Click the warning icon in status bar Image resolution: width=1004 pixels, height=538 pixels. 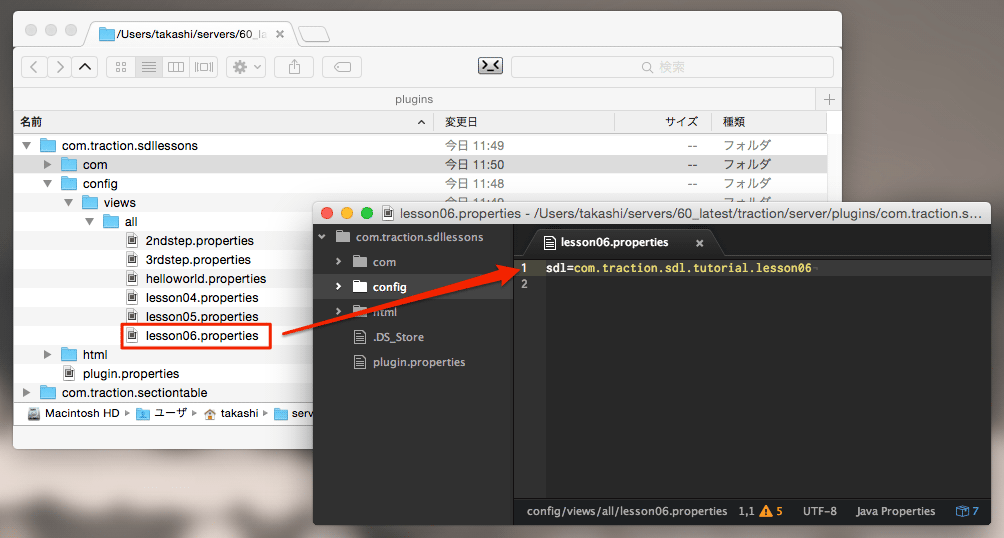(x=766, y=511)
